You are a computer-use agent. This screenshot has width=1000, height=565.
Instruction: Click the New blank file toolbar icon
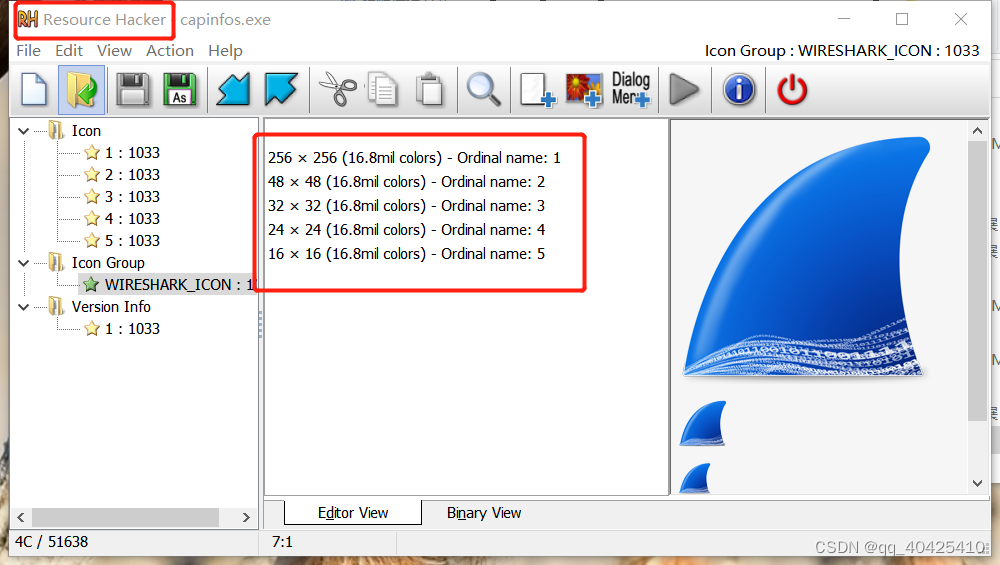pyautogui.click(x=33, y=89)
